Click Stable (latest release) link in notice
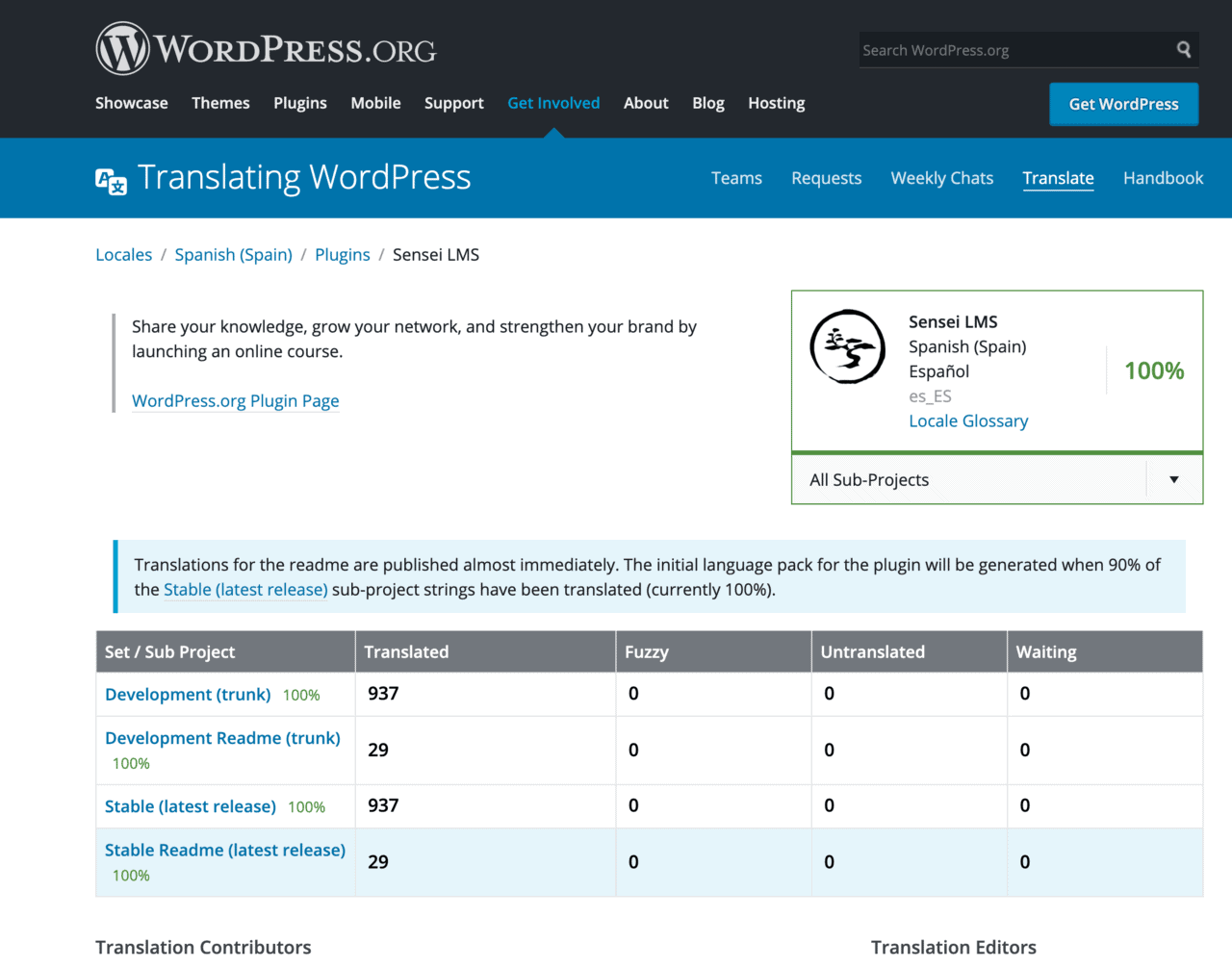Viewport: 1232px width, 968px height. (x=245, y=590)
